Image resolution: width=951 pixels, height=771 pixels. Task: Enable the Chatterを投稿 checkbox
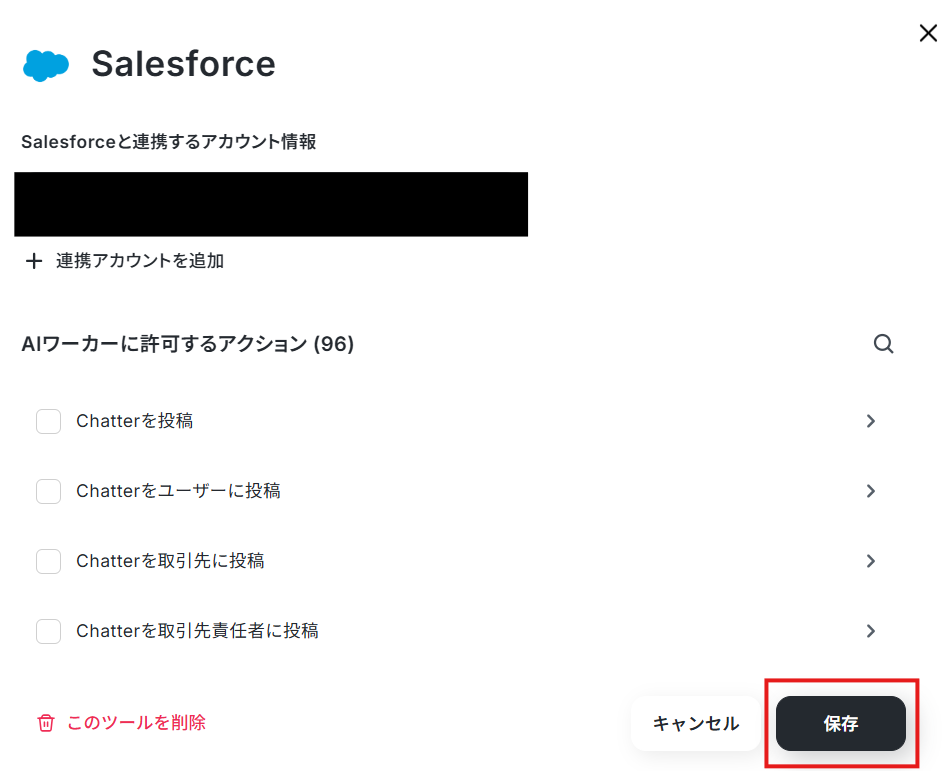click(49, 421)
